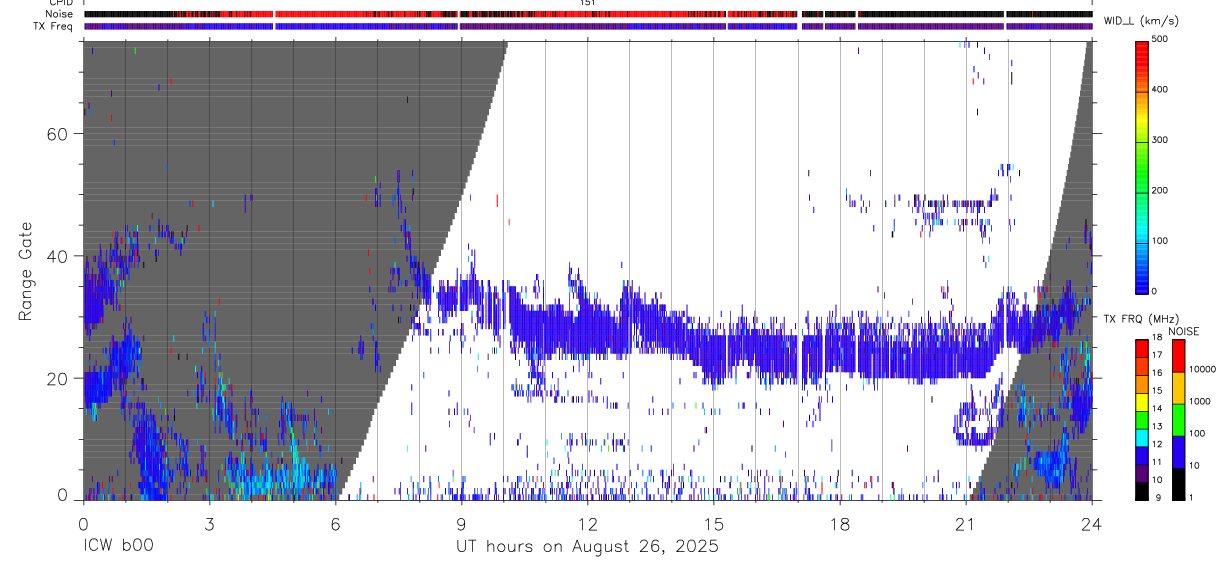Click the cyan 12–13 MHz TX frequency swatch
1228x567 pixels.
[x=1141, y=437]
